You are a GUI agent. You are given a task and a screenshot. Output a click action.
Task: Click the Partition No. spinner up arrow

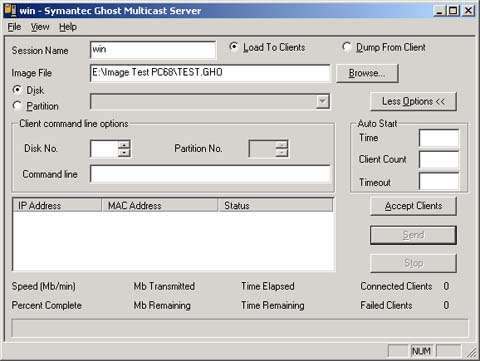coord(282,145)
